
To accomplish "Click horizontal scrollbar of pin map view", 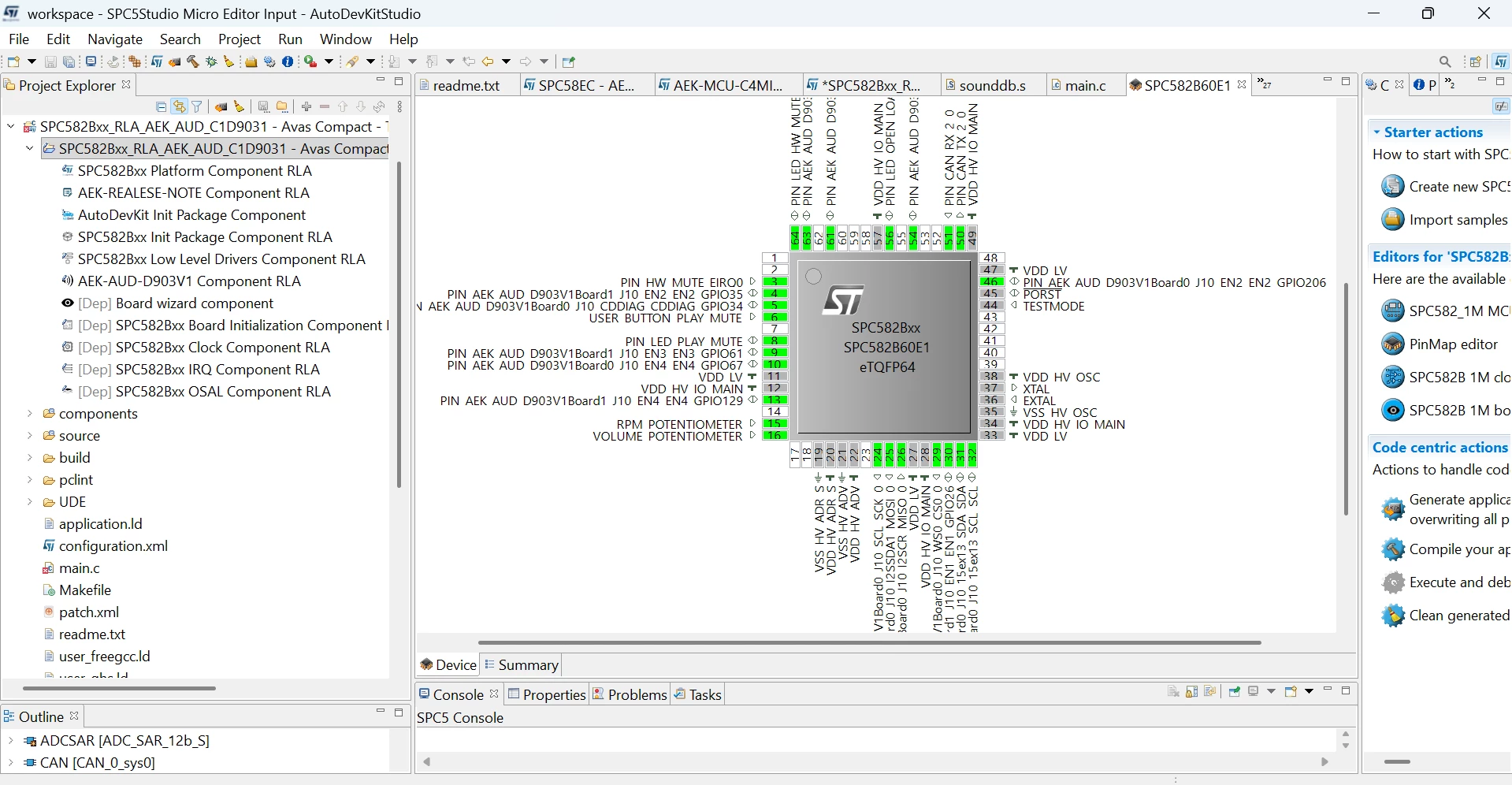I will pyautogui.click(x=869, y=642).
